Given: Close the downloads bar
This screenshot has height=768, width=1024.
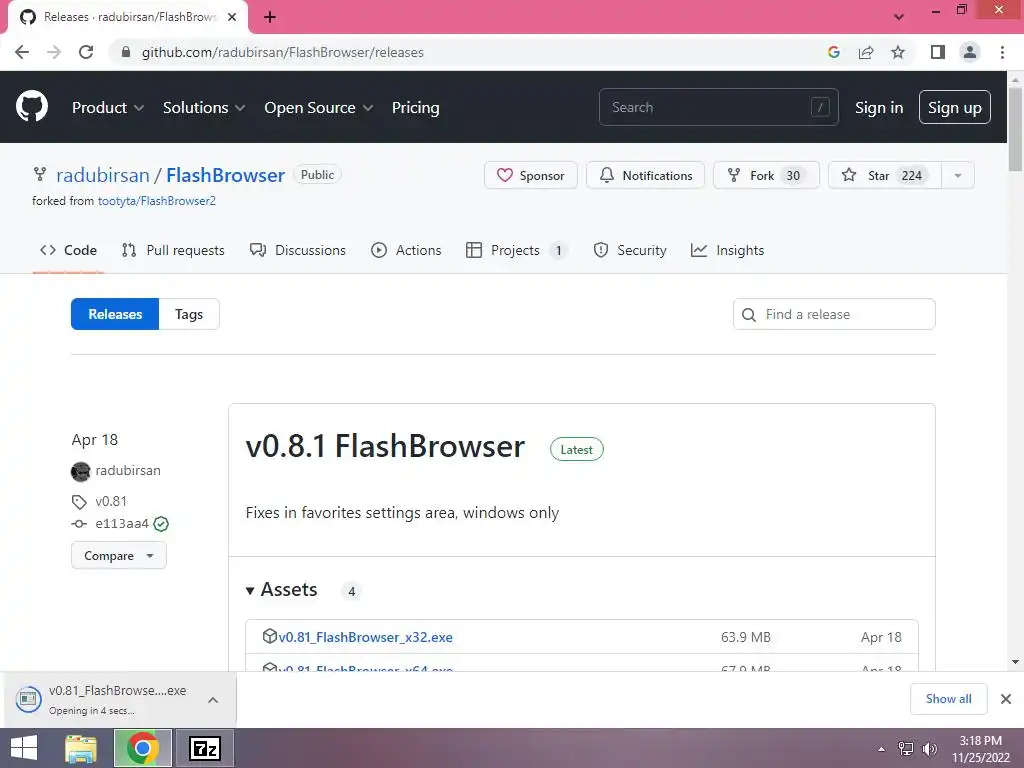Looking at the screenshot, I should point(1006,699).
